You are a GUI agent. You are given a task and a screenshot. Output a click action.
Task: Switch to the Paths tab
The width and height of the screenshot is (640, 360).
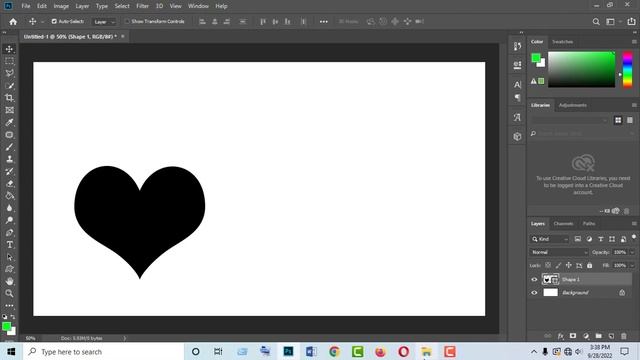(x=589, y=224)
